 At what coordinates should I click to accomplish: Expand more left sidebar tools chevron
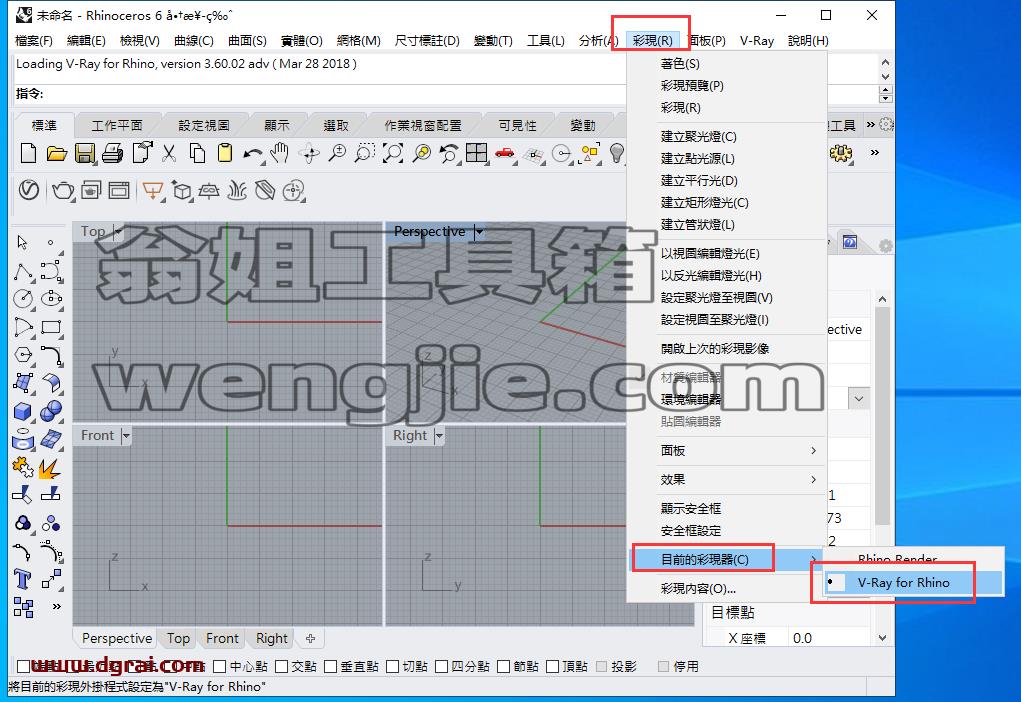[x=57, y=607]
